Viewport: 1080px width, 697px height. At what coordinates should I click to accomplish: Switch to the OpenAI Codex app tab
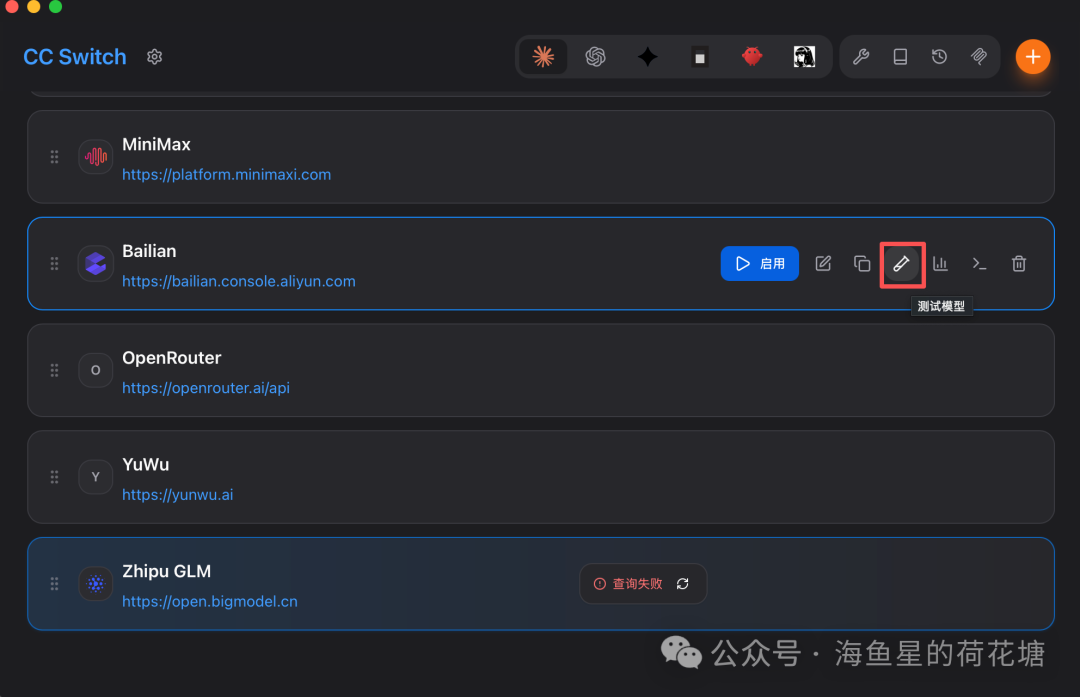(x=595, y=56)
